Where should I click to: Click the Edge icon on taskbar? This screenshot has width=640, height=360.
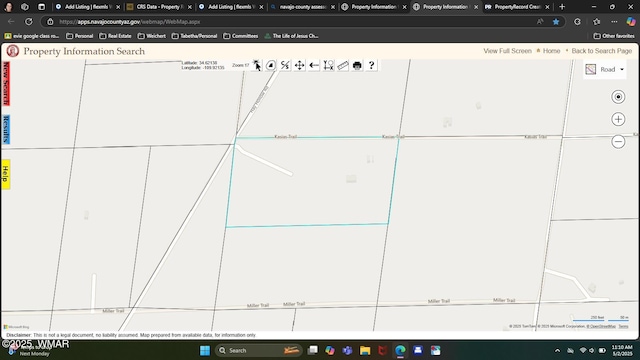point(400,350)
